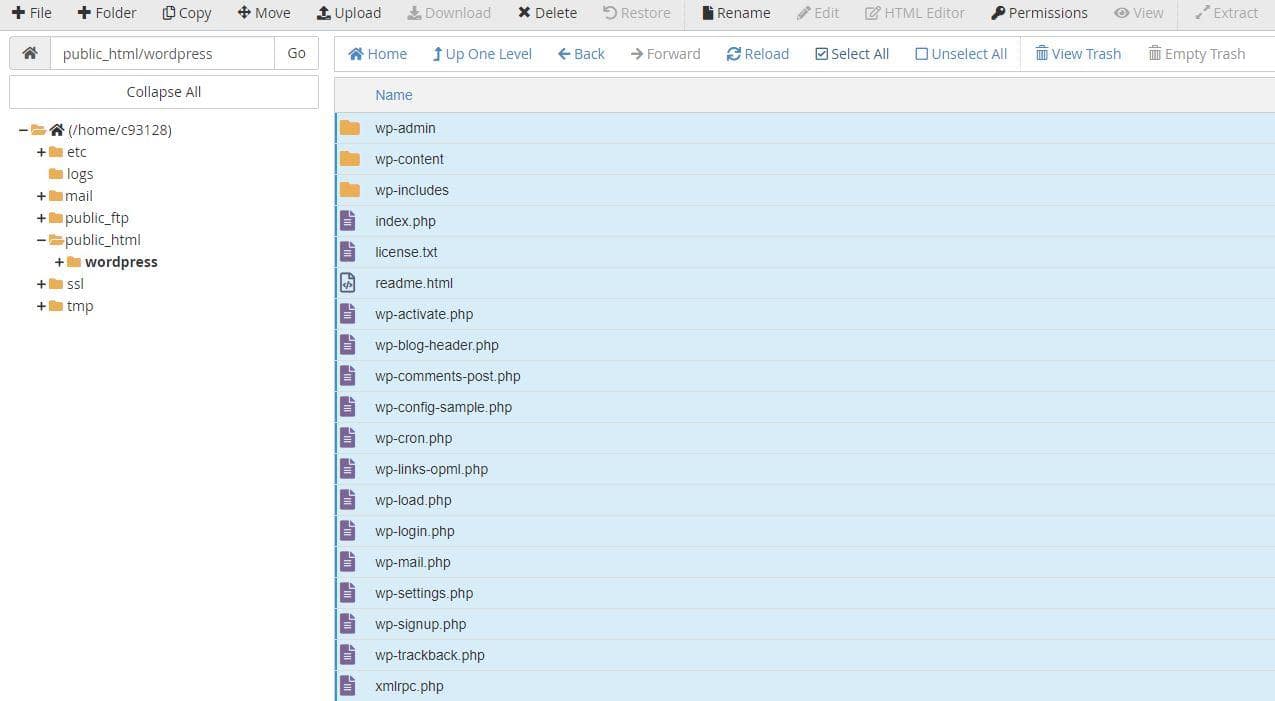Click the path input field public_html/wordpress

pyautogui.click(x=162, y=53)
